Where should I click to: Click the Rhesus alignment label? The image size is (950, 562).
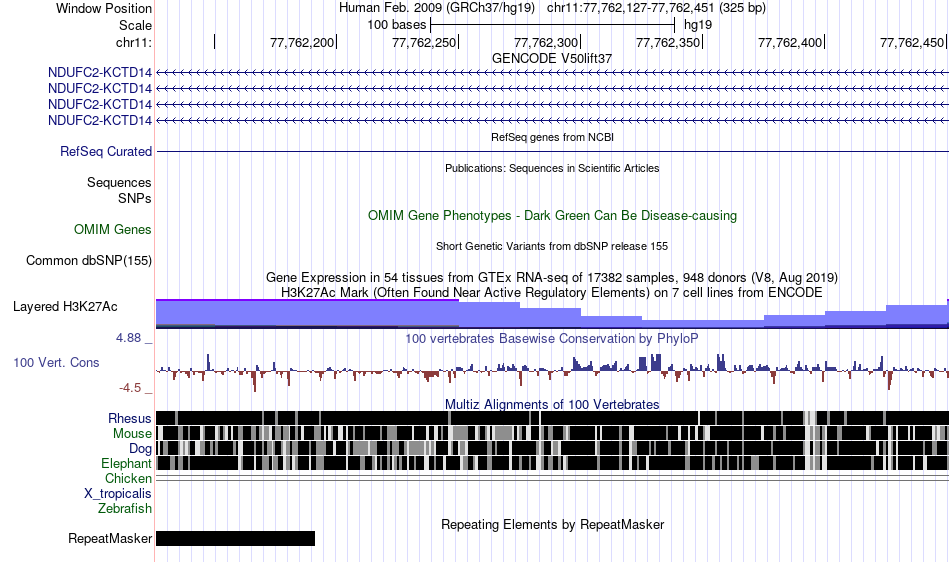click(x=130, y=418)
